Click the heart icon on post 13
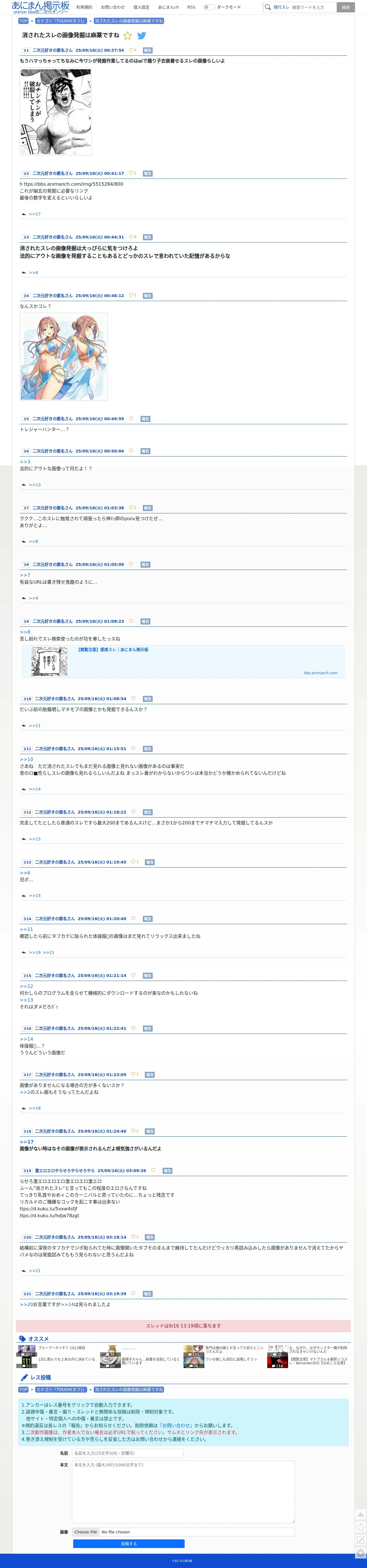367x1568 pixels. coord(133,861)
